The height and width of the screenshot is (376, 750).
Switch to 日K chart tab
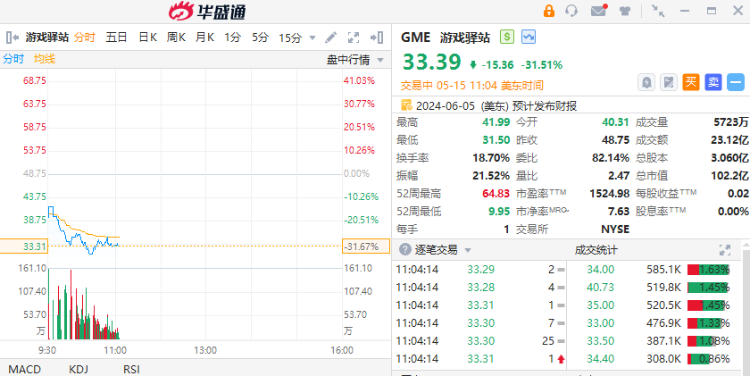pyautogui.click(x=148, y=37)
